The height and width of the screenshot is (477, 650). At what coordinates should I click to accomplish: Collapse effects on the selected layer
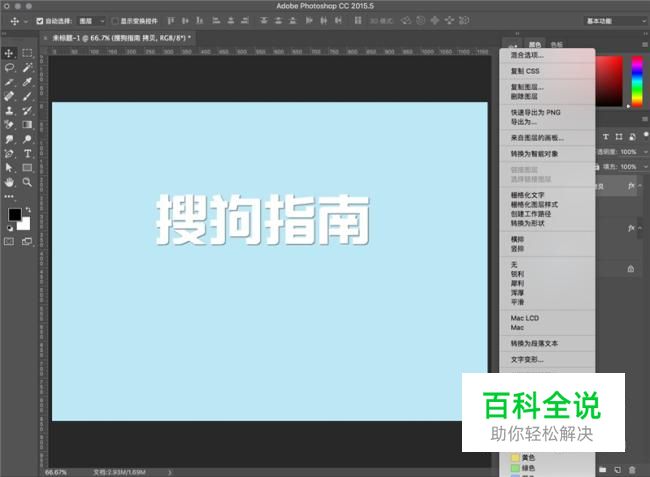(640, 186)
